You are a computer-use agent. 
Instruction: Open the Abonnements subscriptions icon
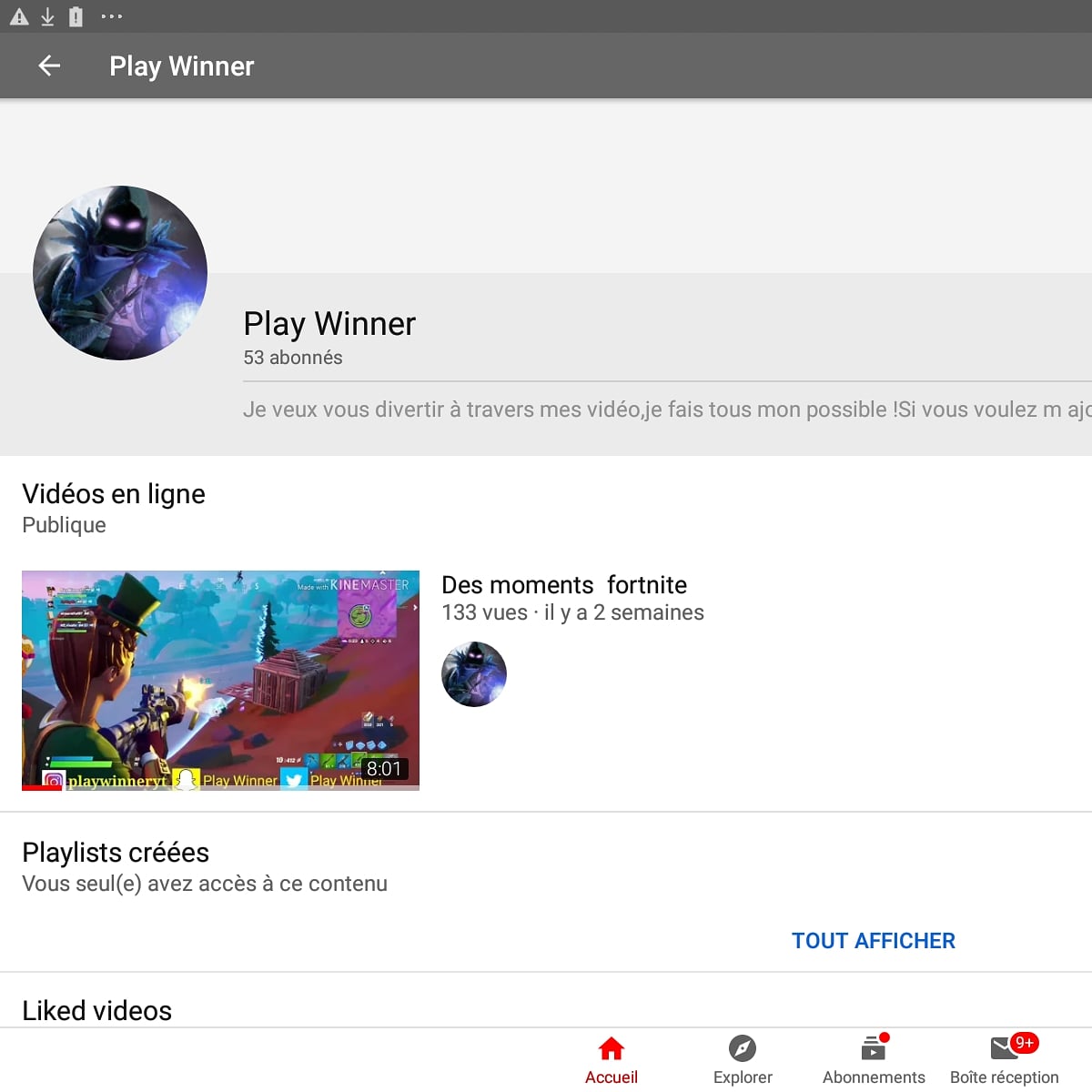872,1048
